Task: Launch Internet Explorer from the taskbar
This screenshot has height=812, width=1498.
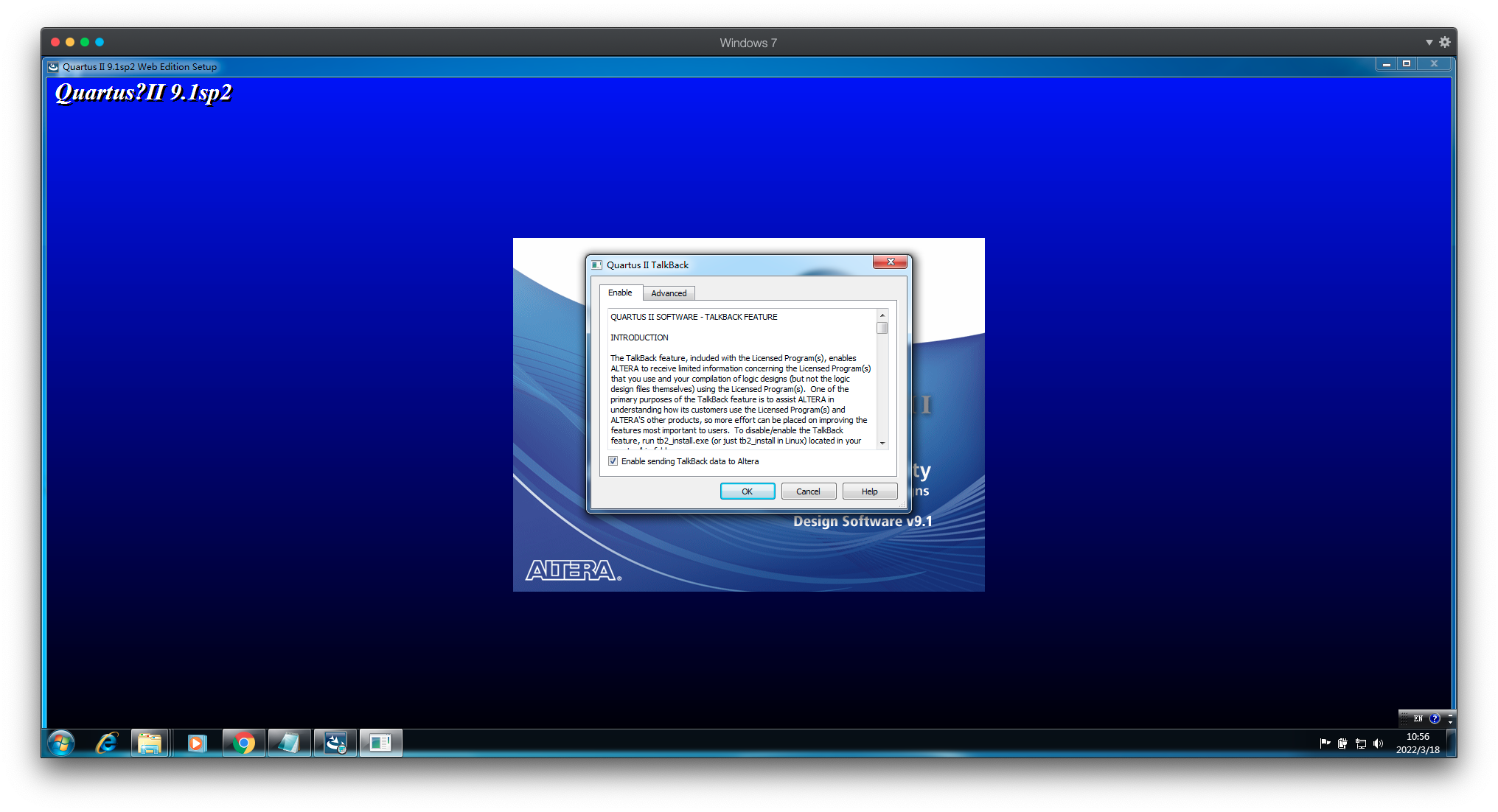Action: coord(107,743)
